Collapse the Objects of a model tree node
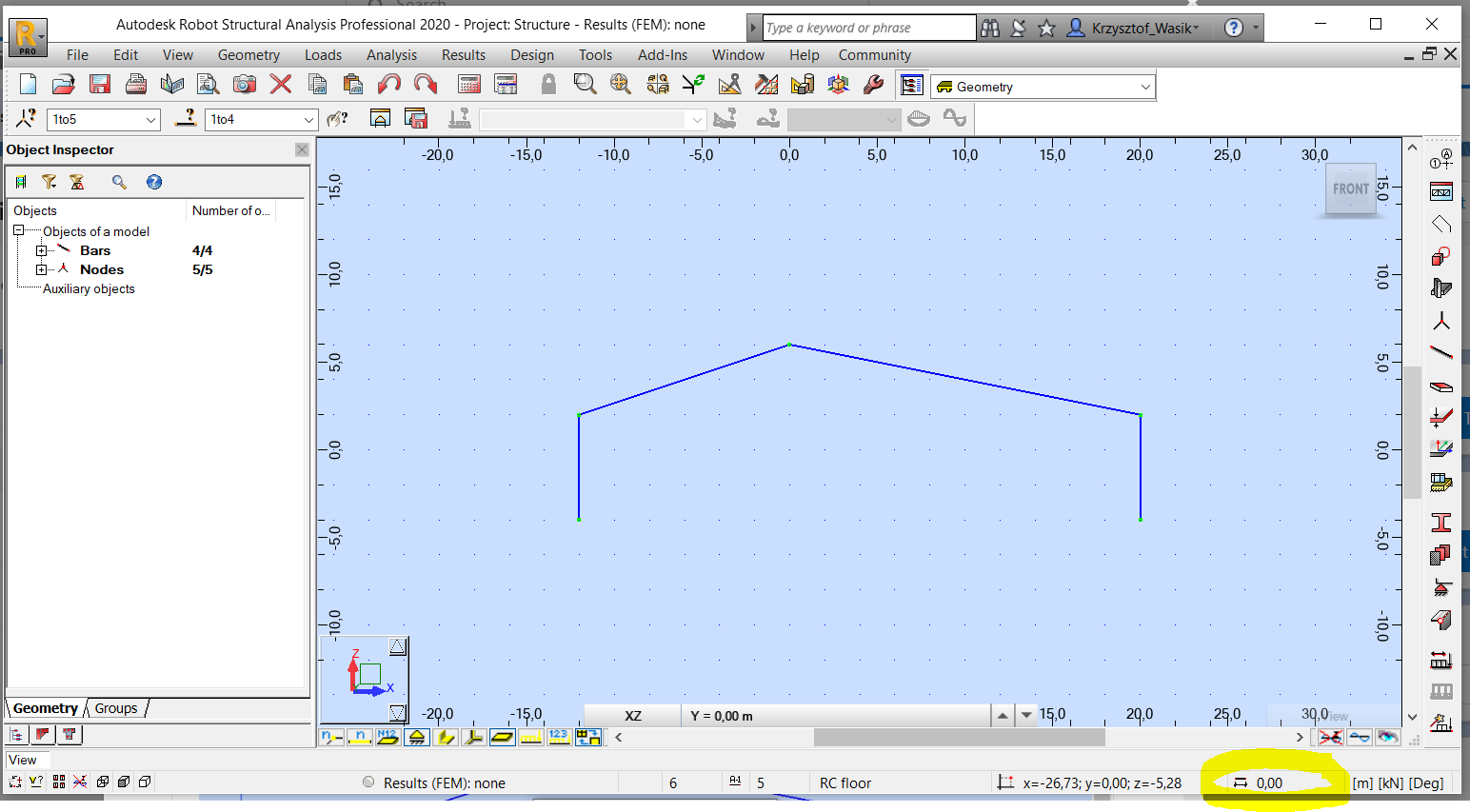The height and width of the screenshot is (812, 1470). 19,230
